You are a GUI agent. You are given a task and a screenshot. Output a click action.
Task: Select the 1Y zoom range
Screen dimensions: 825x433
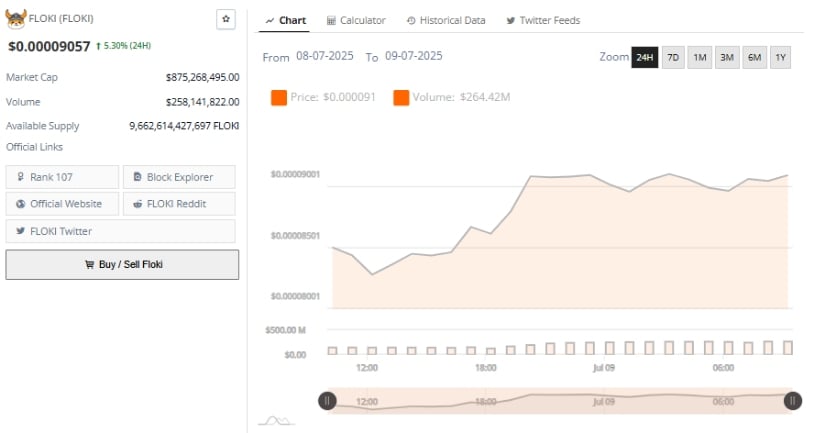780,57
